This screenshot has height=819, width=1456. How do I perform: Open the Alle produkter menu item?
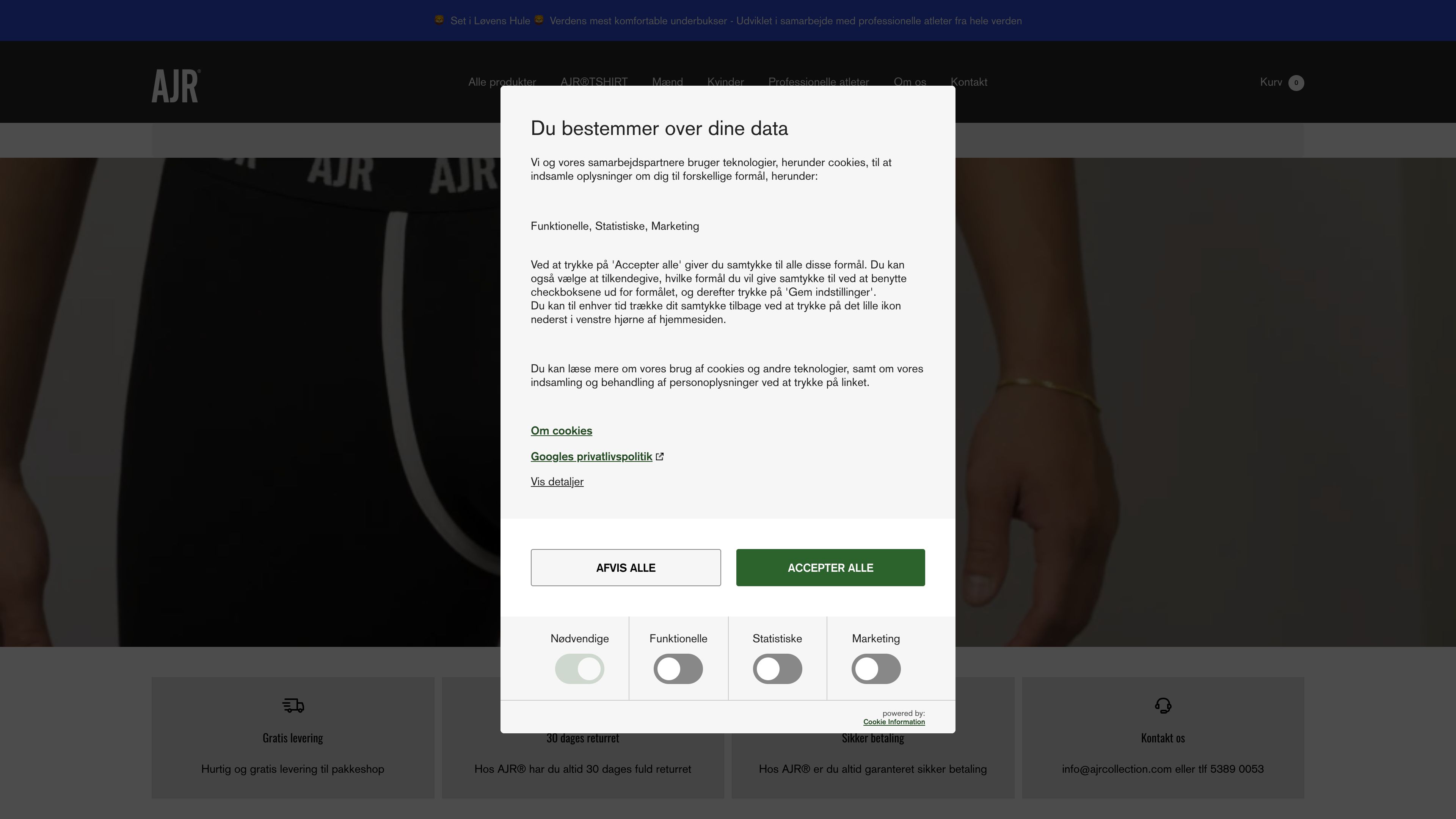[502, 82]
